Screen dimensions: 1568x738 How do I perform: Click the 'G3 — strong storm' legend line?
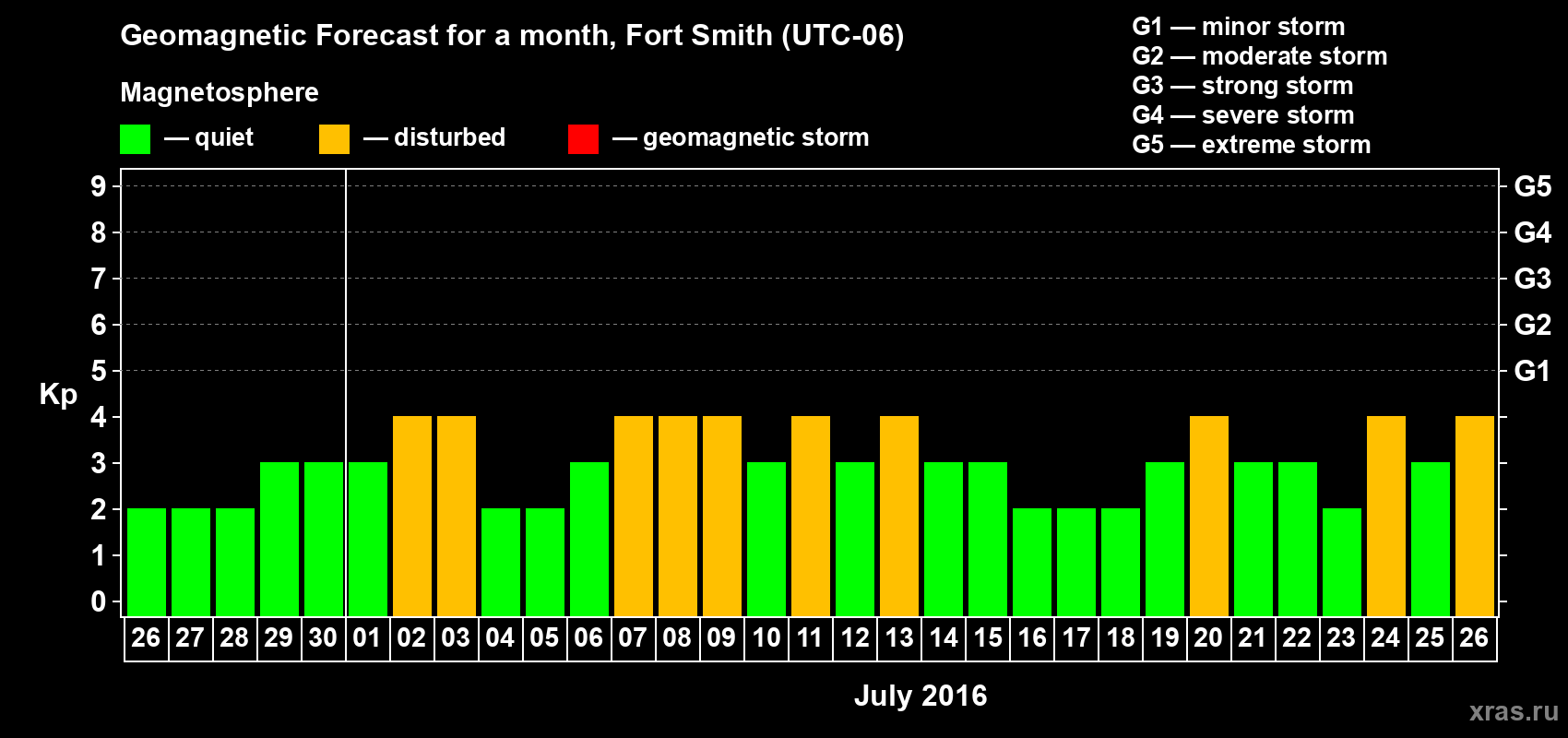[1243, 86]
